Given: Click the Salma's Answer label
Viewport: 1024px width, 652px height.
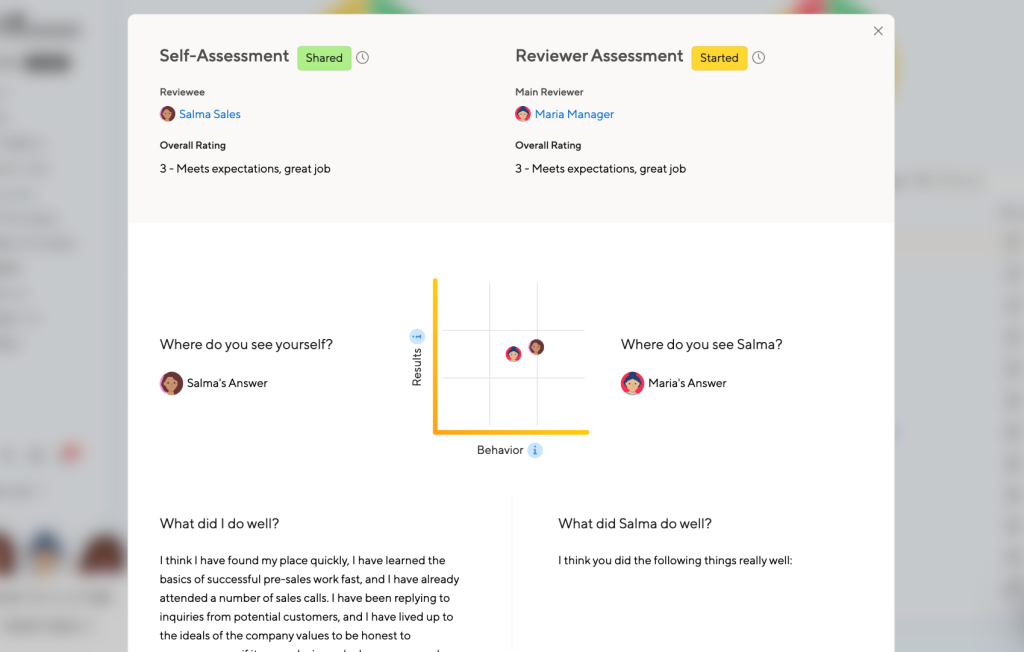Looking at the screenshot, I should point(227,383).
